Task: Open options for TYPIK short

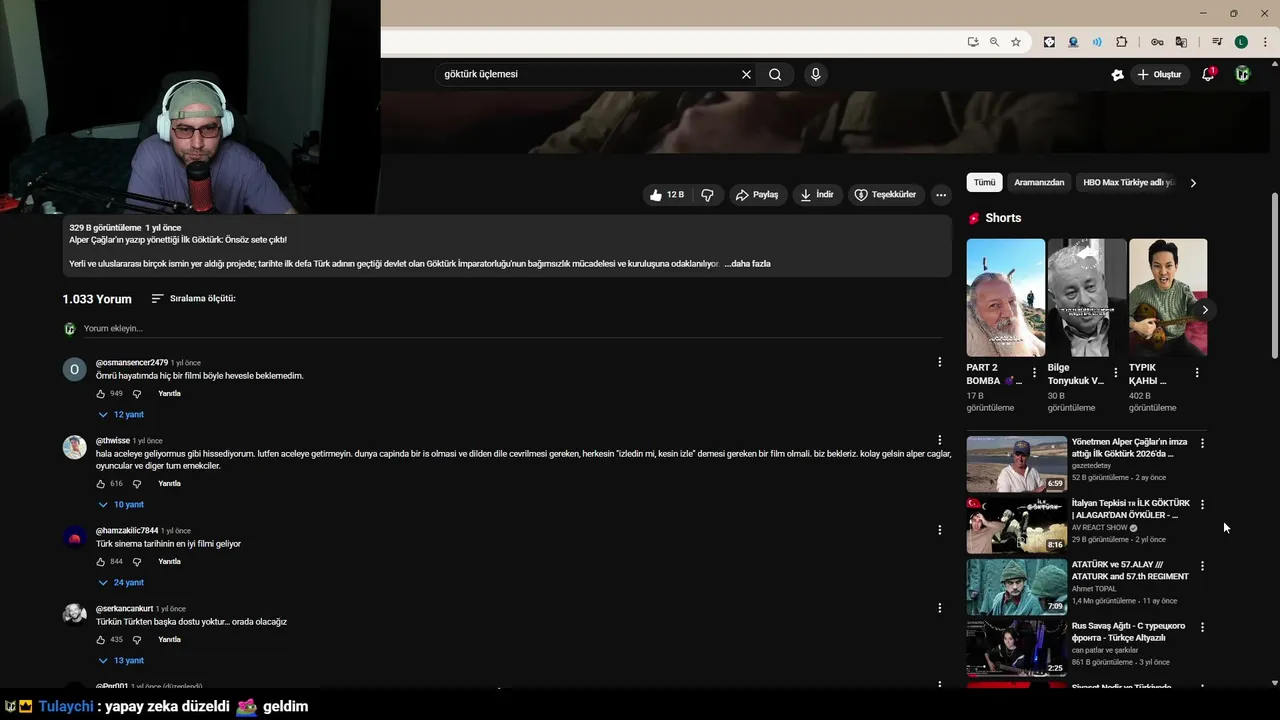Action: (x=1197, y=373)
